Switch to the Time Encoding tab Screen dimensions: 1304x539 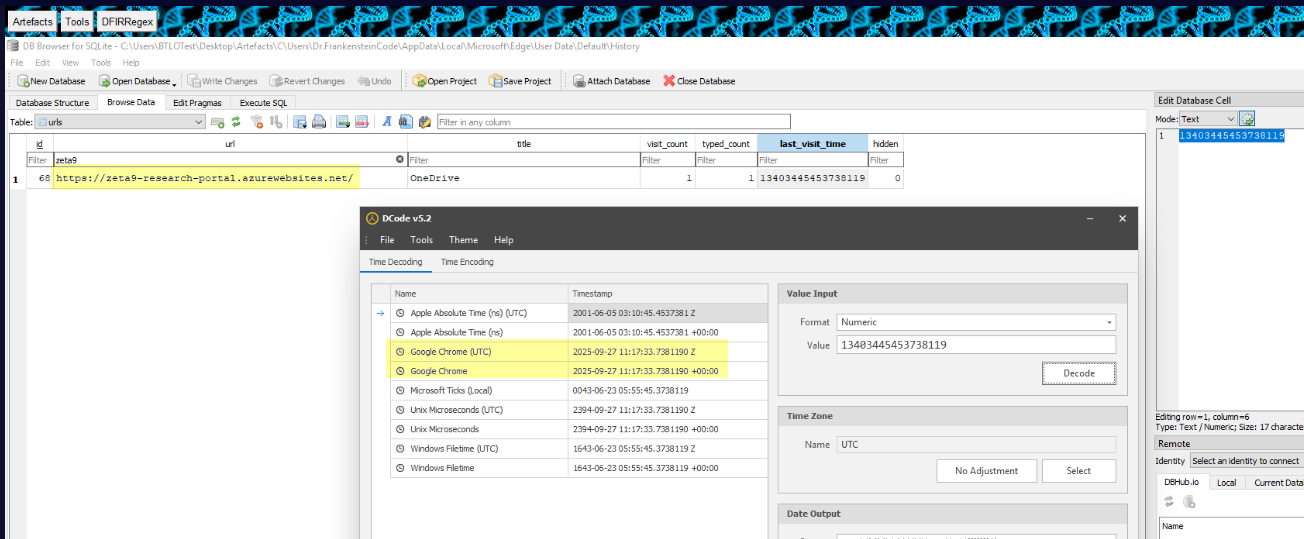coord(467,262)
